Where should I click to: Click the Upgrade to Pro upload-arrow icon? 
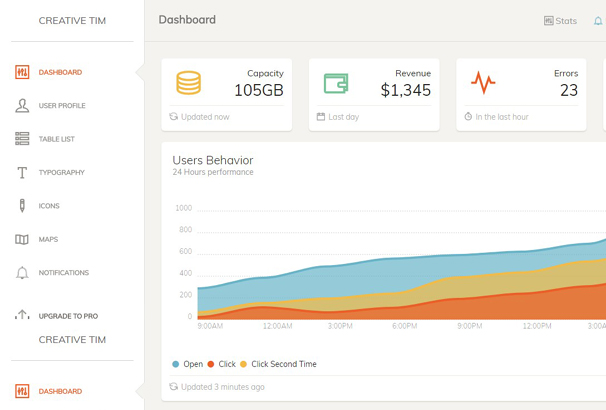pyautogui.click(x=22, y=315)
